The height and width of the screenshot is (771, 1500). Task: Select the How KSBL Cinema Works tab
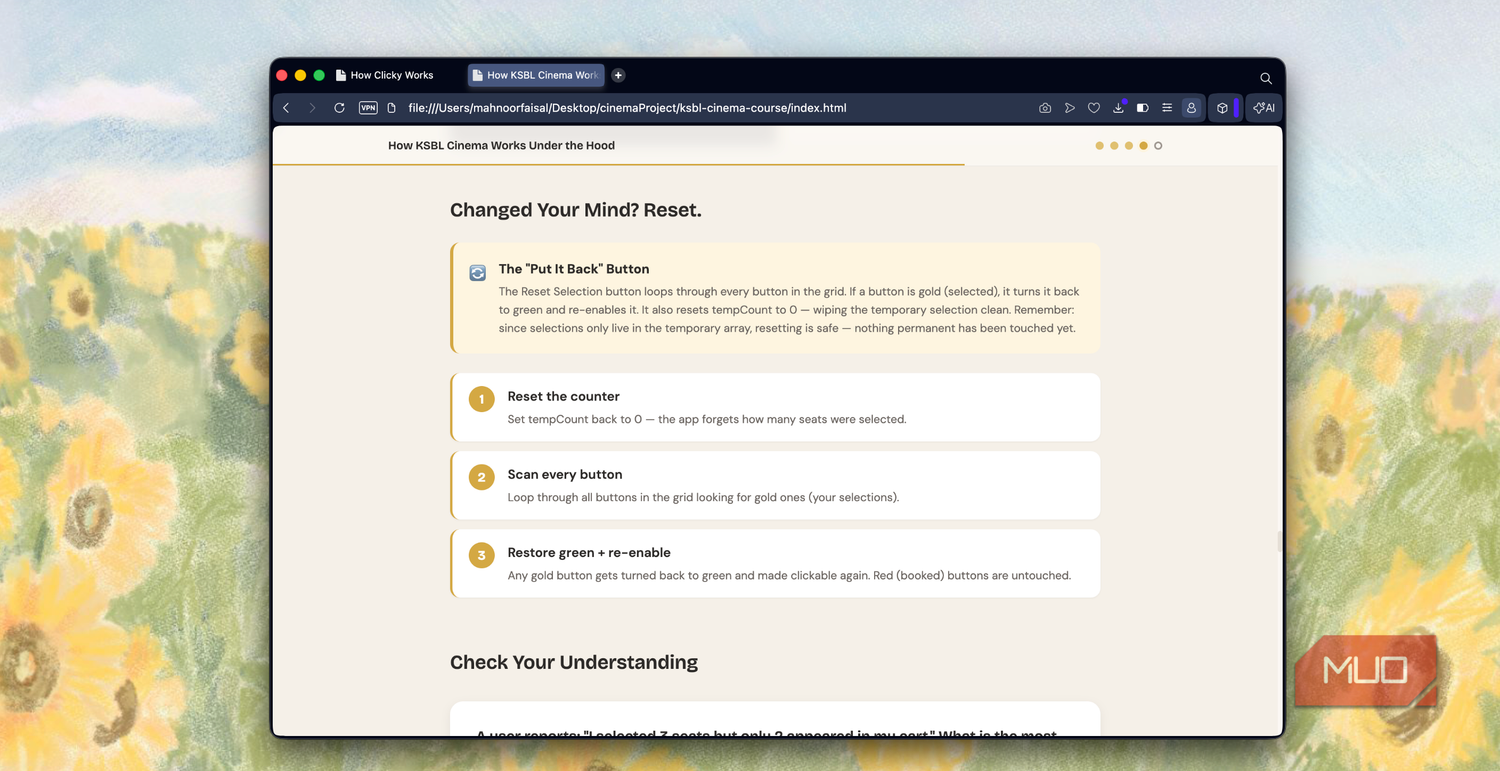(x=536, y=75)
